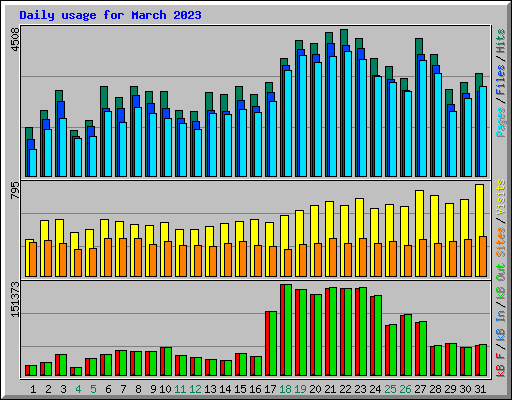The width and height of the screenshot is (512, 400).
Task: Click the 4508 axis maximum value
Action: (x=15, y=40)
